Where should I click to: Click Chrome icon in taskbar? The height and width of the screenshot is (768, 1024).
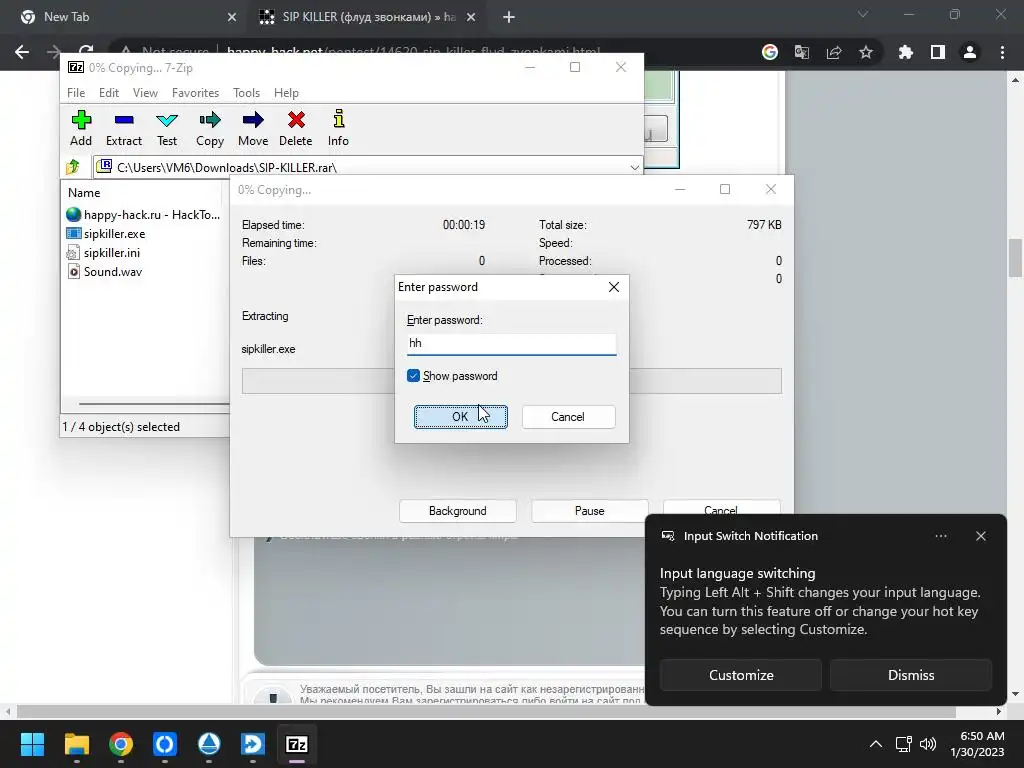(121, 744)
